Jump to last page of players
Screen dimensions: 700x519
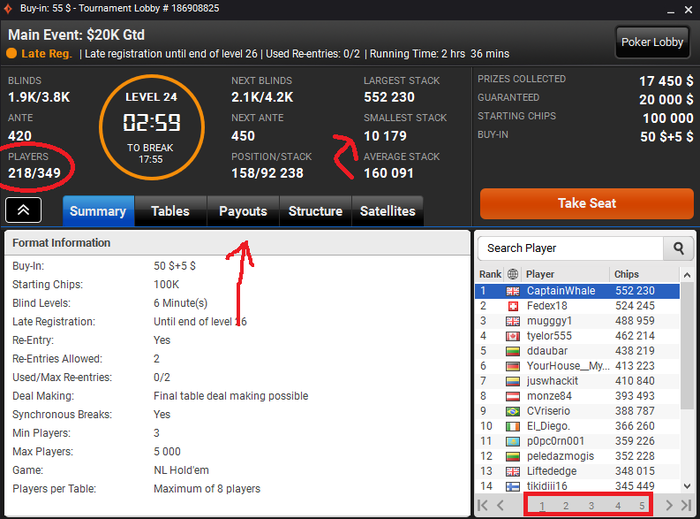[x=686, y=505]
